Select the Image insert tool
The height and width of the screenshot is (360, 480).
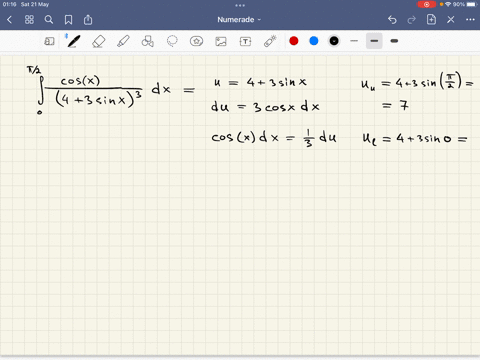click(221, 41)
